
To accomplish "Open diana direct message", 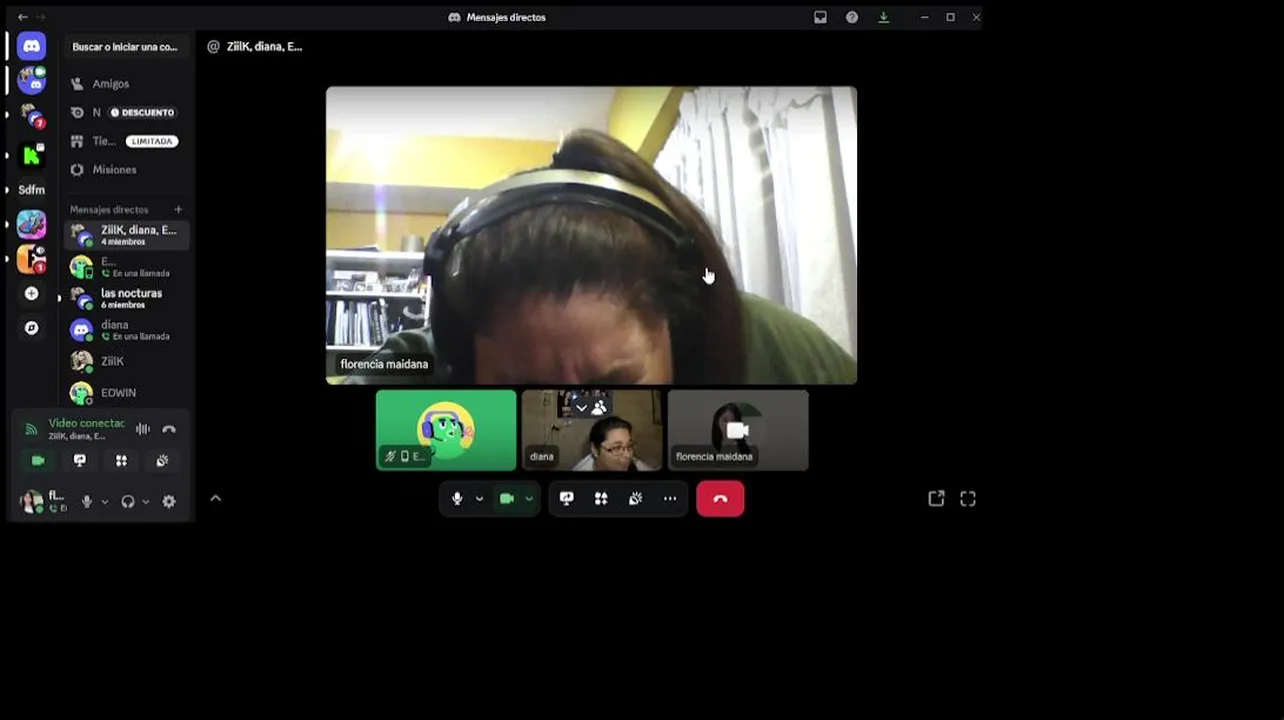I will click(x=126, y=330).
